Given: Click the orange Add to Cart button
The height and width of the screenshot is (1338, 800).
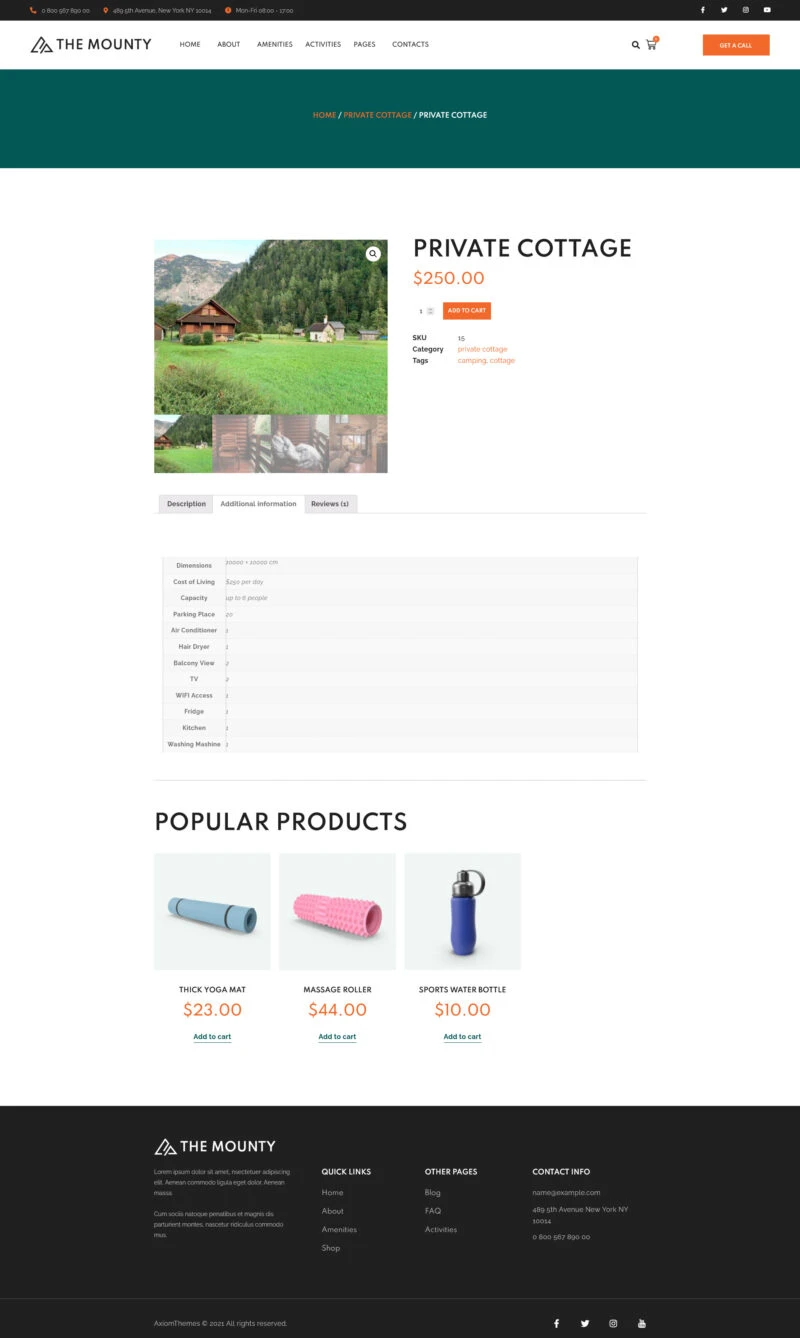Looking at the screenshot, I should (x=467, y=311).
